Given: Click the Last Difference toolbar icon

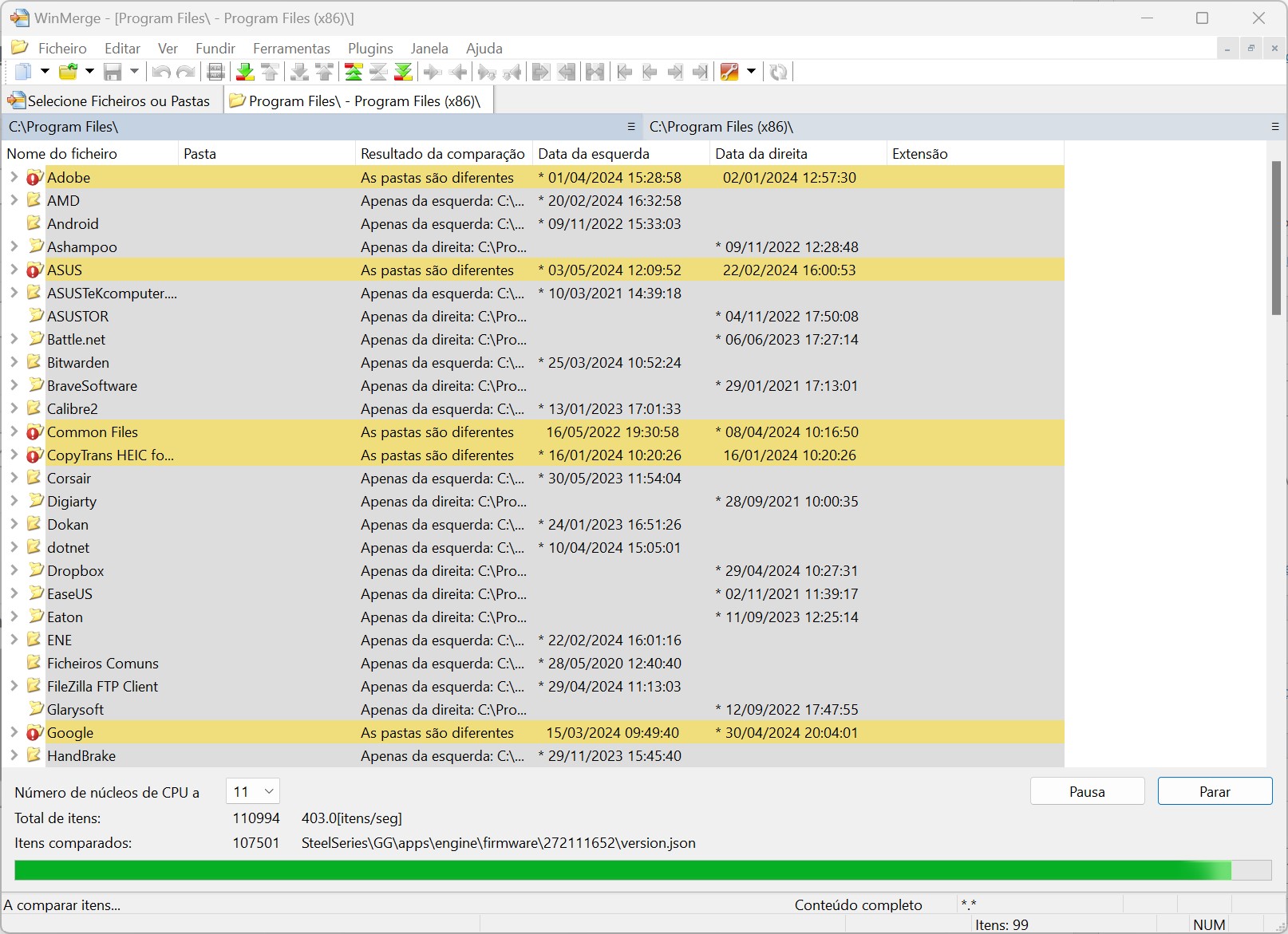Looking at the screenshot, I should [404, 72].
